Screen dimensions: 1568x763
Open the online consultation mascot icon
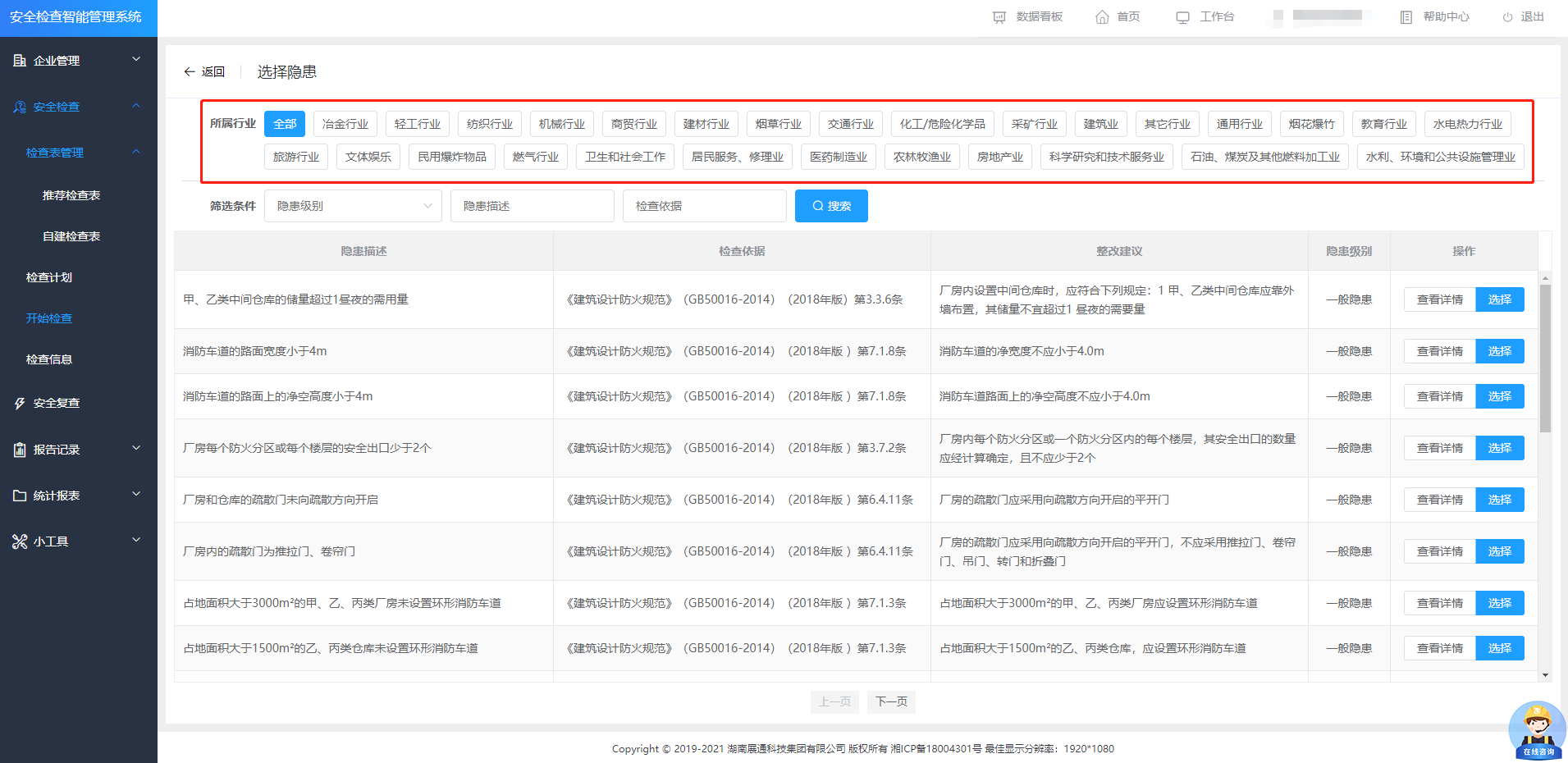pyautogui.click(x=1537, y=729)
